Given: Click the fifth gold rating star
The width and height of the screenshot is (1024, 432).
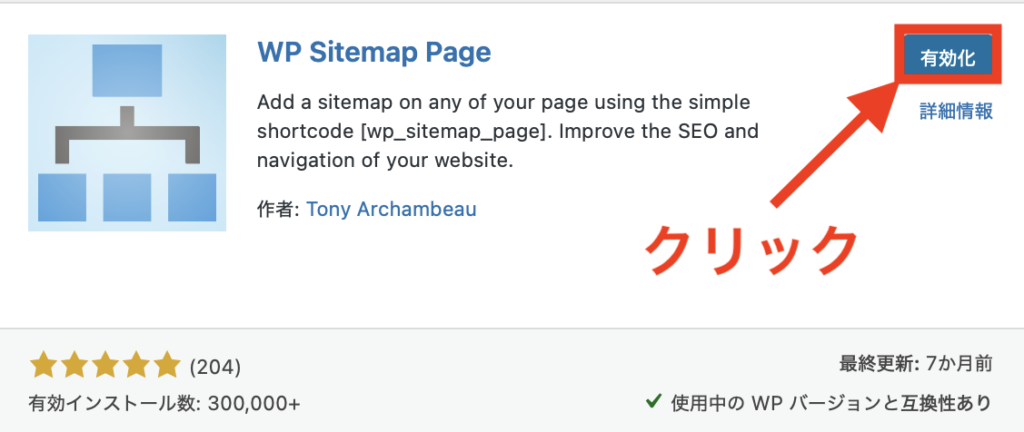Looking at the screenshot, I should click(166, 365).
